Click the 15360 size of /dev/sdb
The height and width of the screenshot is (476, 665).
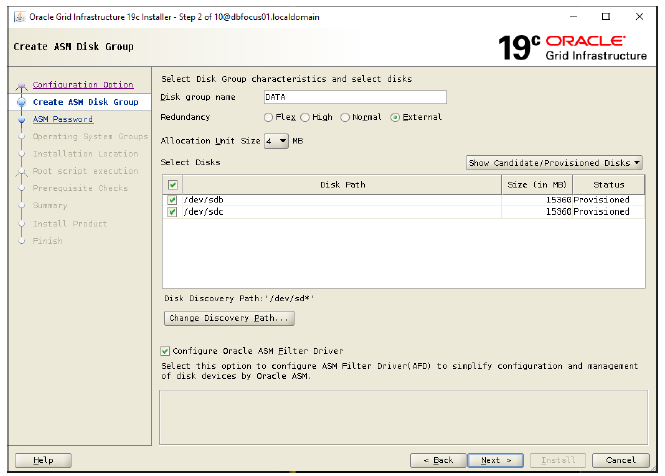559,200
